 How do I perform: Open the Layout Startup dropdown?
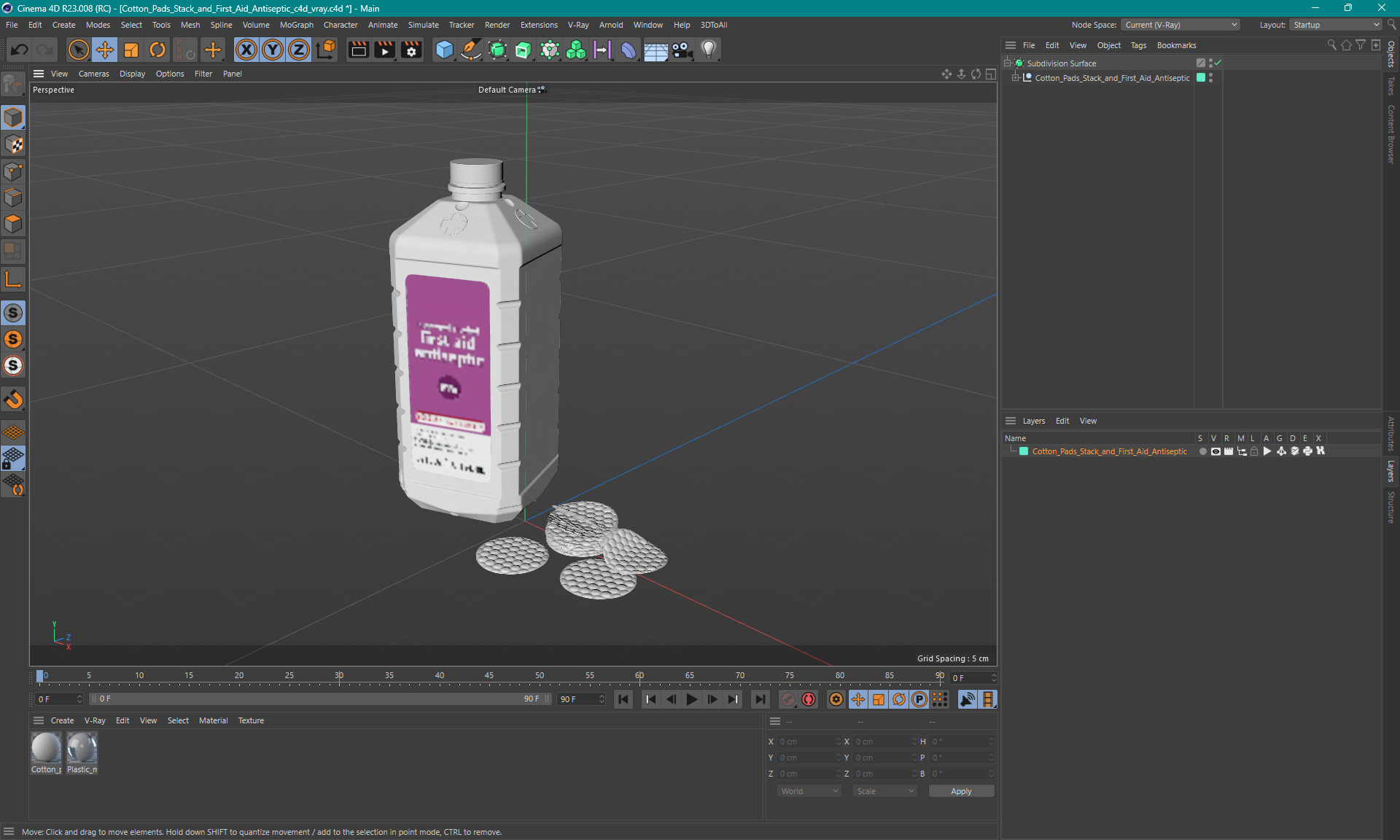pos(1336,25)
